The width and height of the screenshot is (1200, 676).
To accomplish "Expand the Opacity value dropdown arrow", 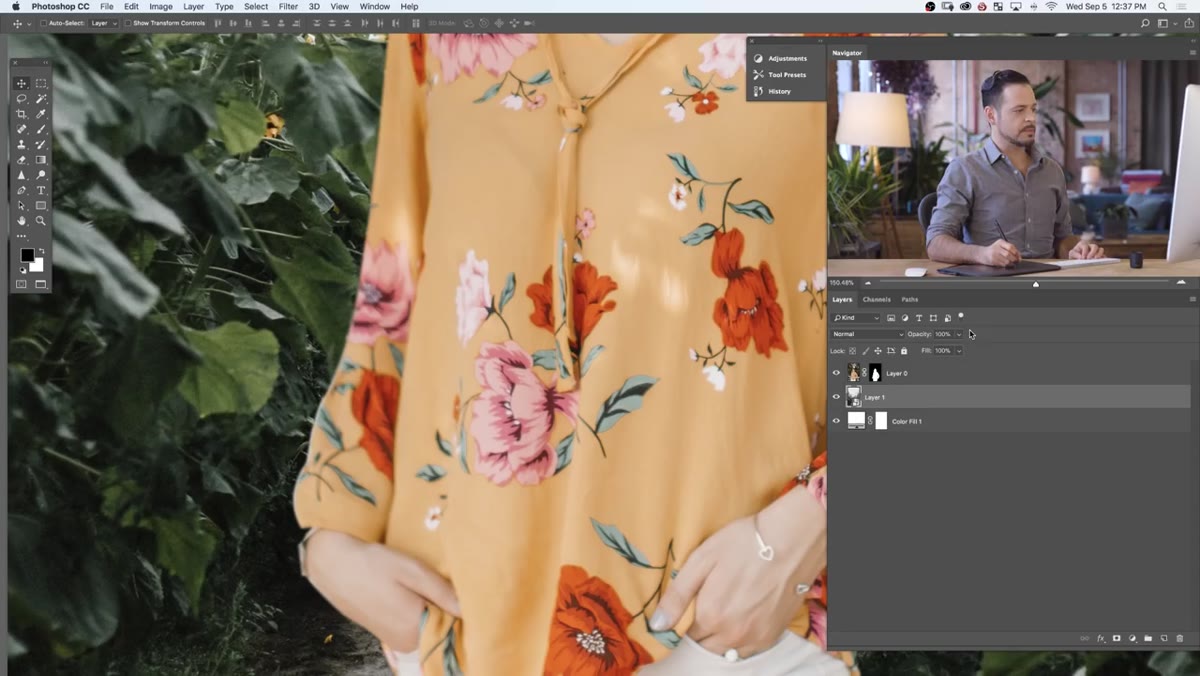I will (959, 334).
